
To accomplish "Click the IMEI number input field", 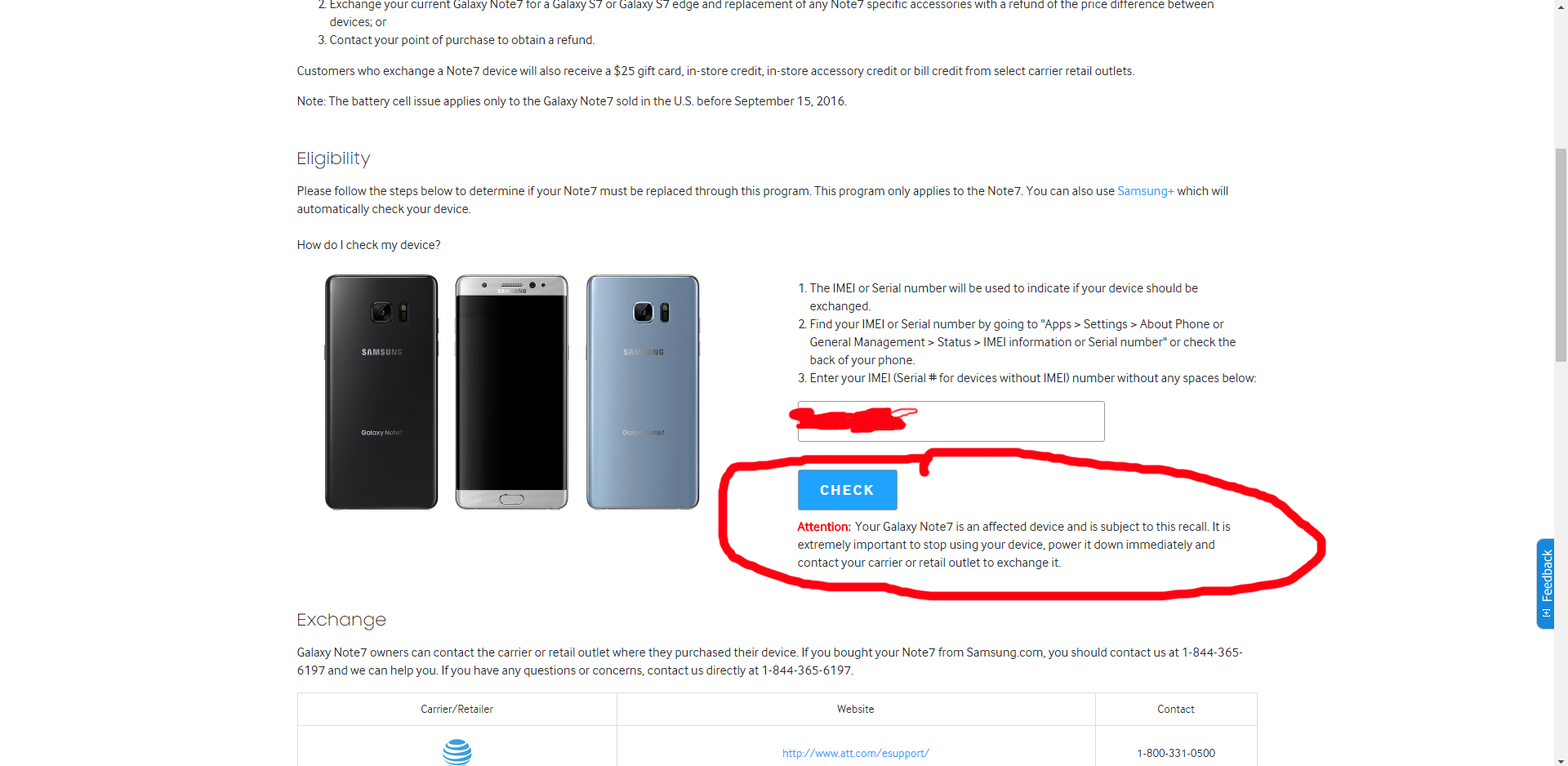I will pyautogui.click(x=951, y=421).
